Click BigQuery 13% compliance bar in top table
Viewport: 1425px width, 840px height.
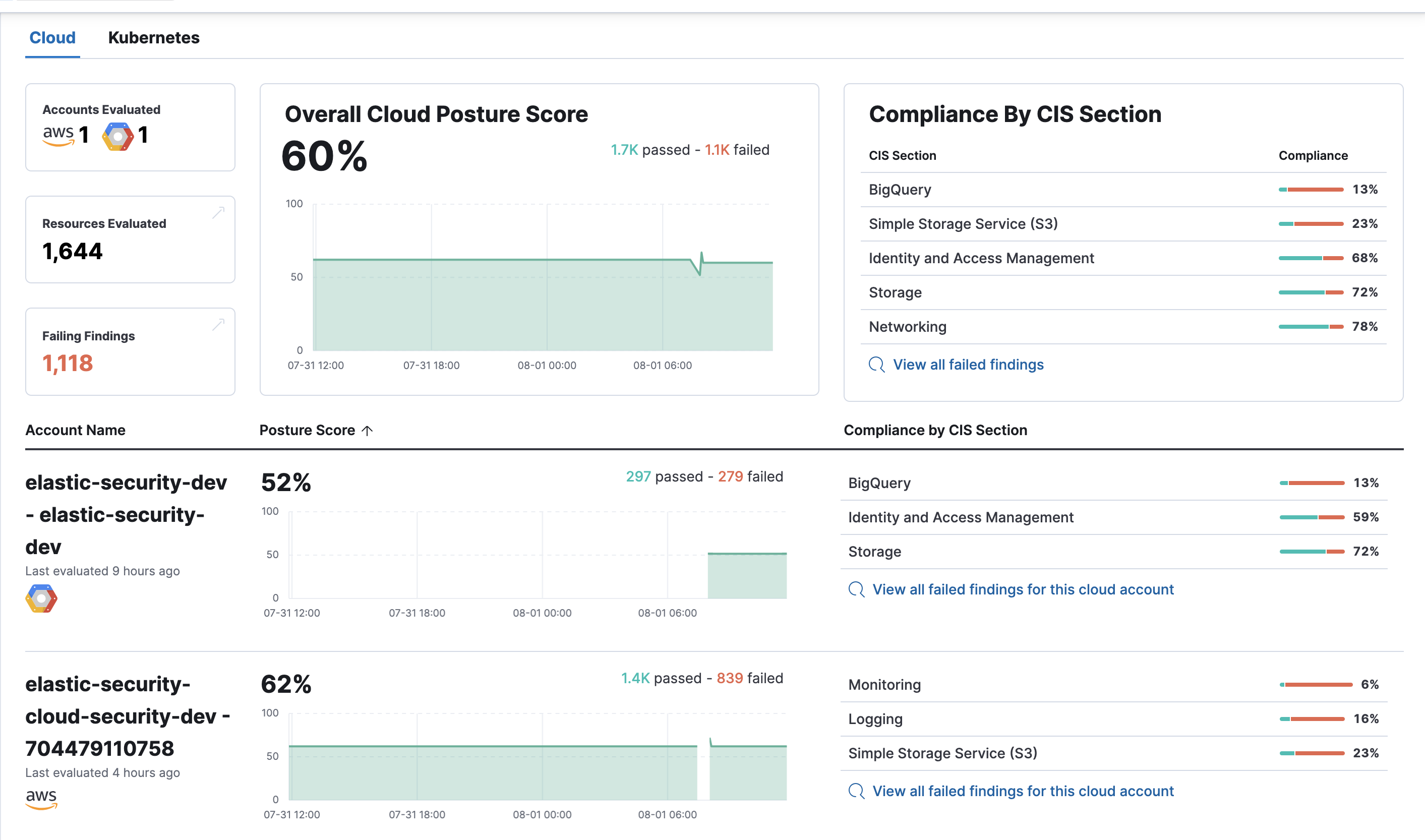click(x=1311, y=190)
